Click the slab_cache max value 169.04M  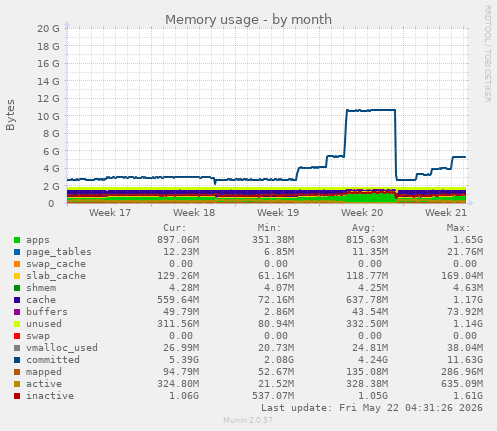tap(462, 276)
